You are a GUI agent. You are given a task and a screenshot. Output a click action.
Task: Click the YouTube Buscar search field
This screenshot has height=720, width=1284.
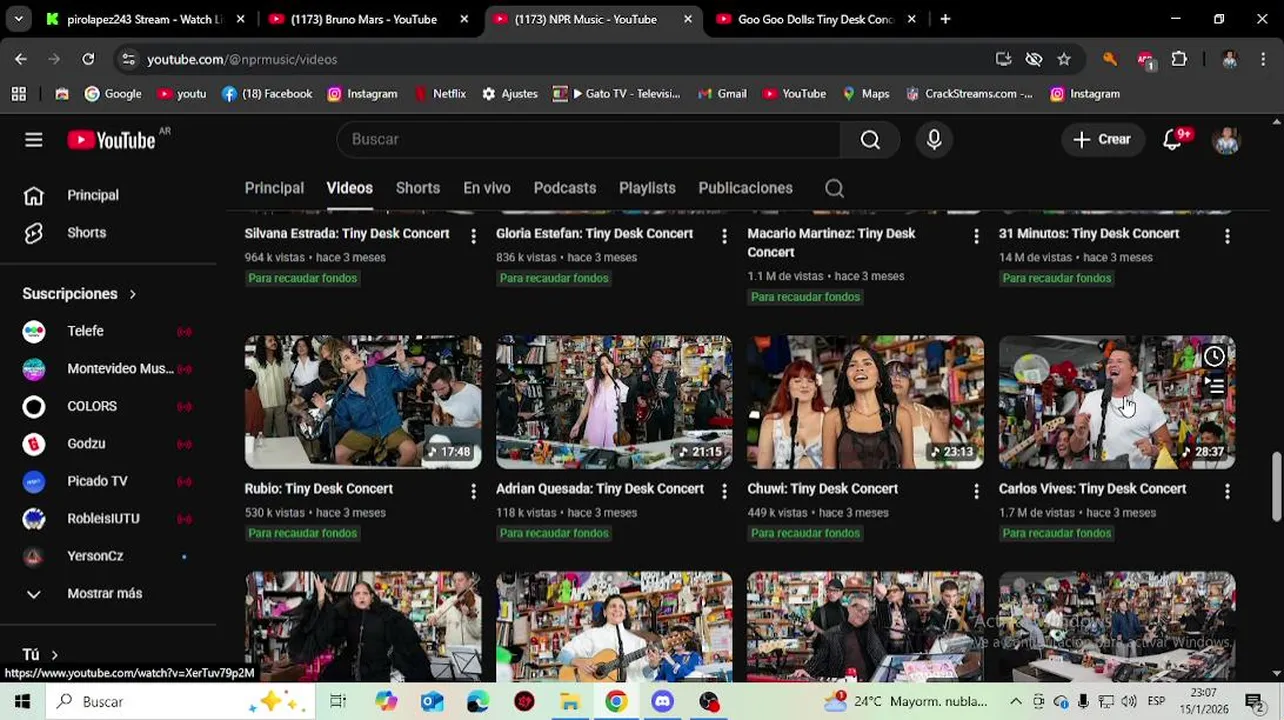tap(590, 140)
